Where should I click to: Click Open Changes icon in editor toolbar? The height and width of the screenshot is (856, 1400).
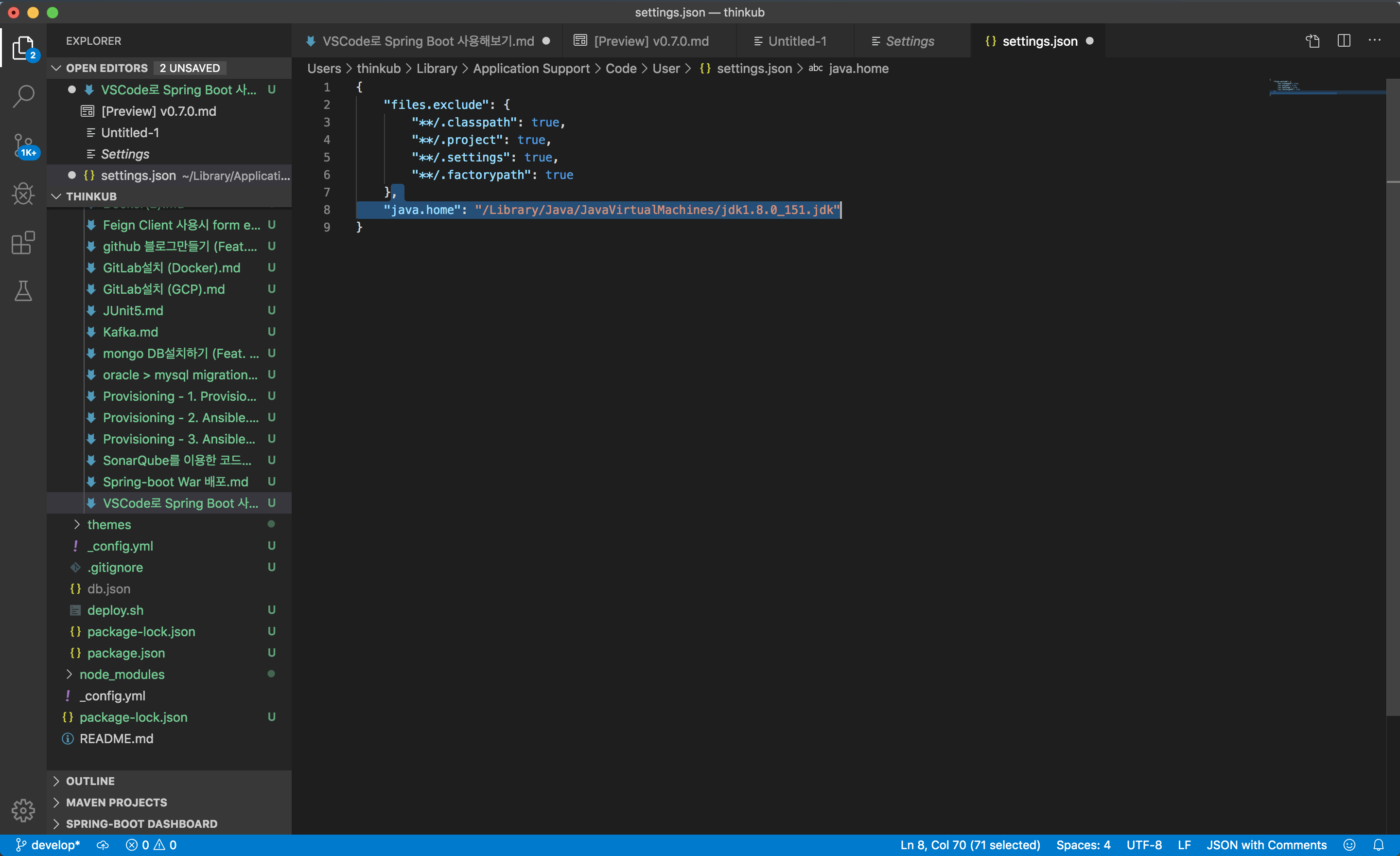point(1312,41)
